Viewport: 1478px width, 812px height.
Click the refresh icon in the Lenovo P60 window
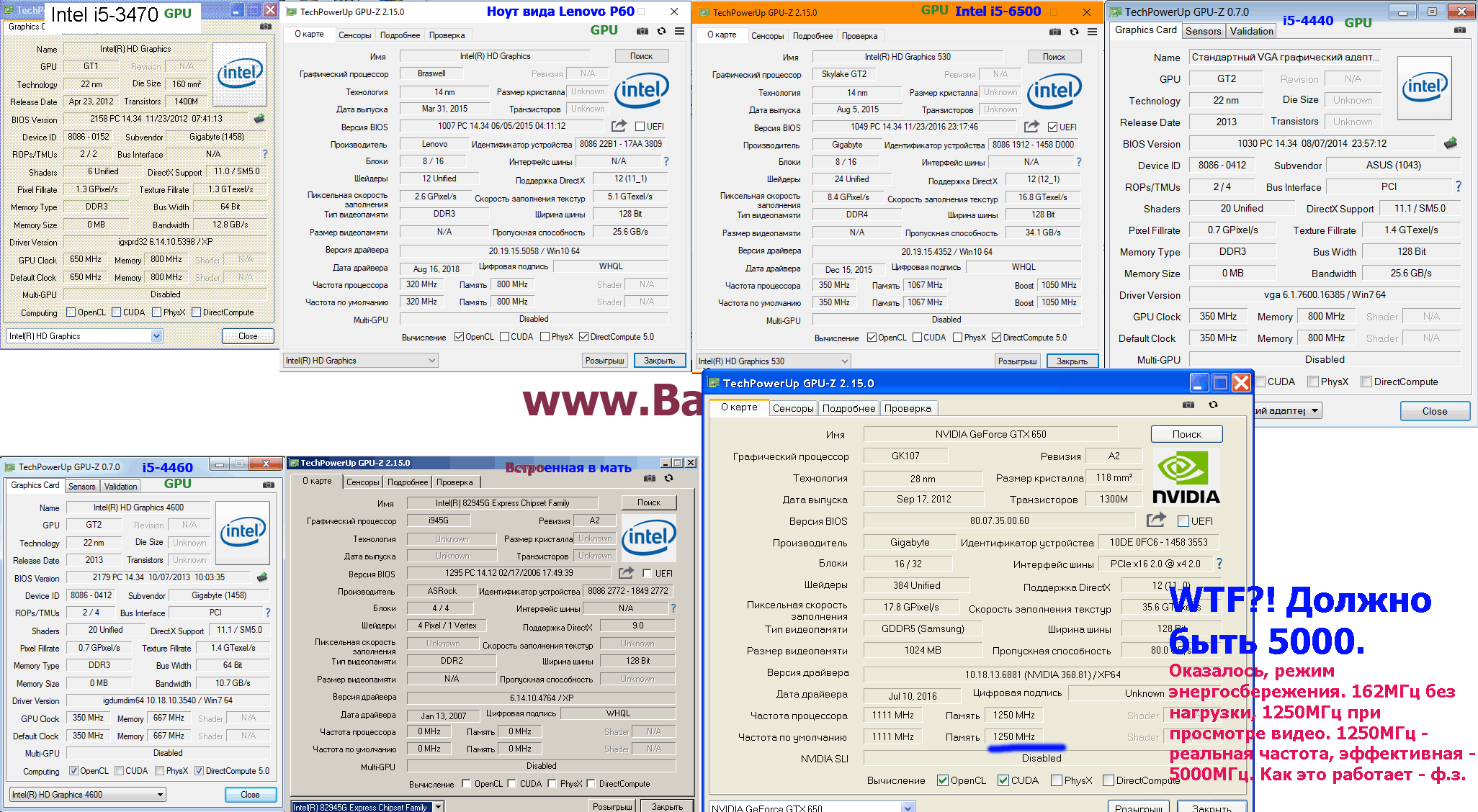(x=661, y=31)
